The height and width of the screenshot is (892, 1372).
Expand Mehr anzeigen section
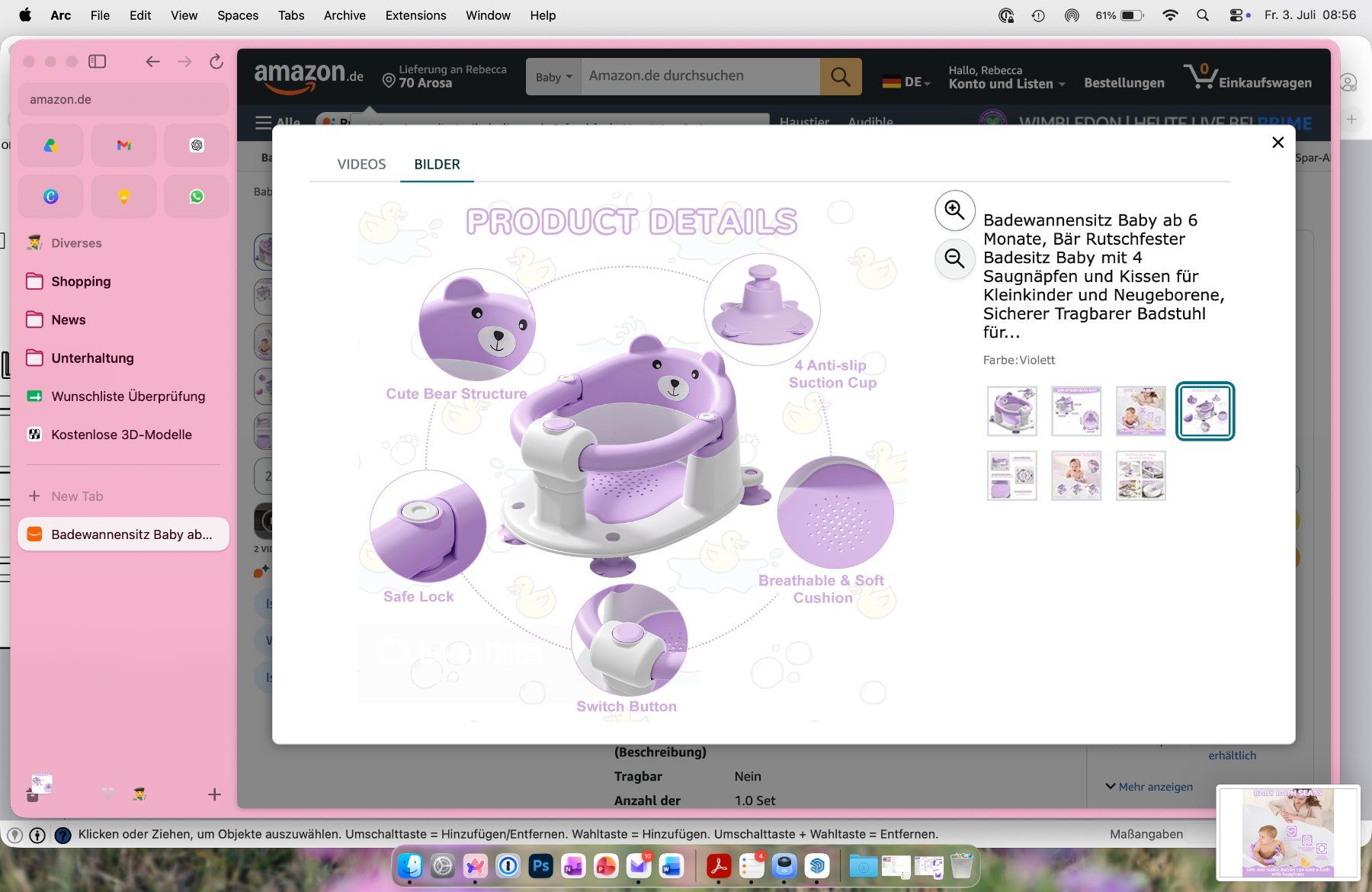1149,786
